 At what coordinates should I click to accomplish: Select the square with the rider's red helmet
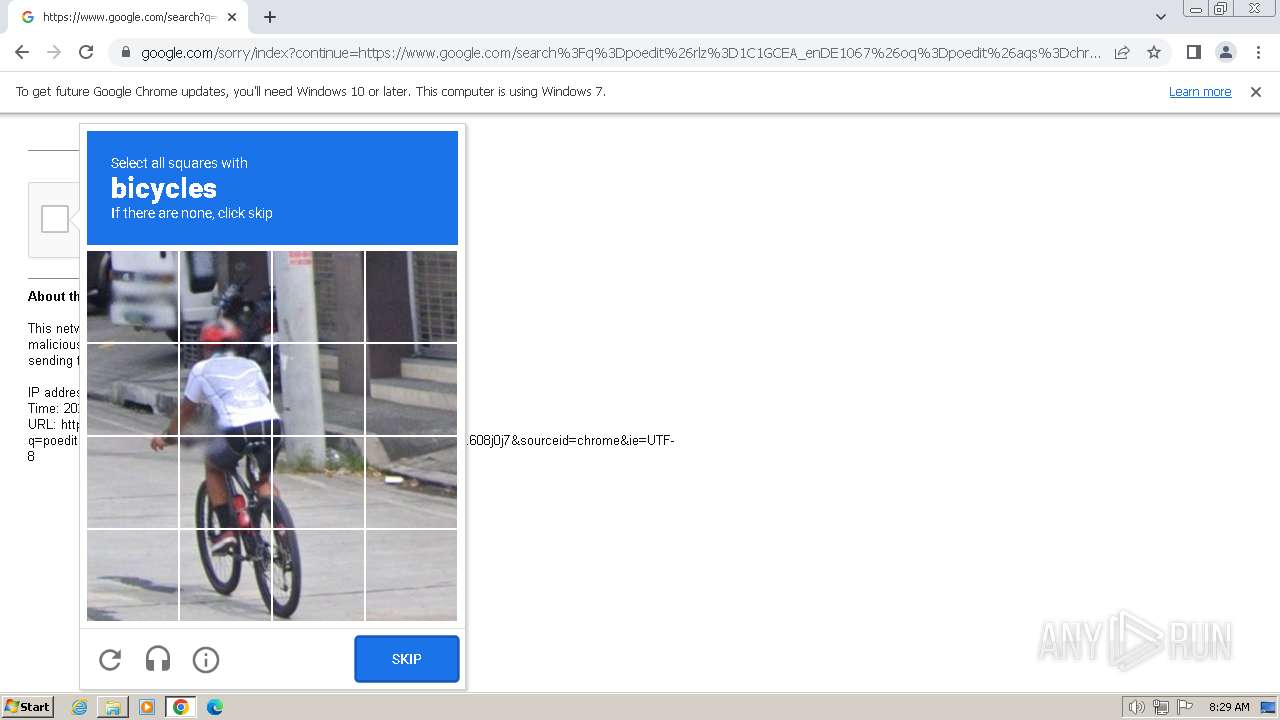(225, 296)
